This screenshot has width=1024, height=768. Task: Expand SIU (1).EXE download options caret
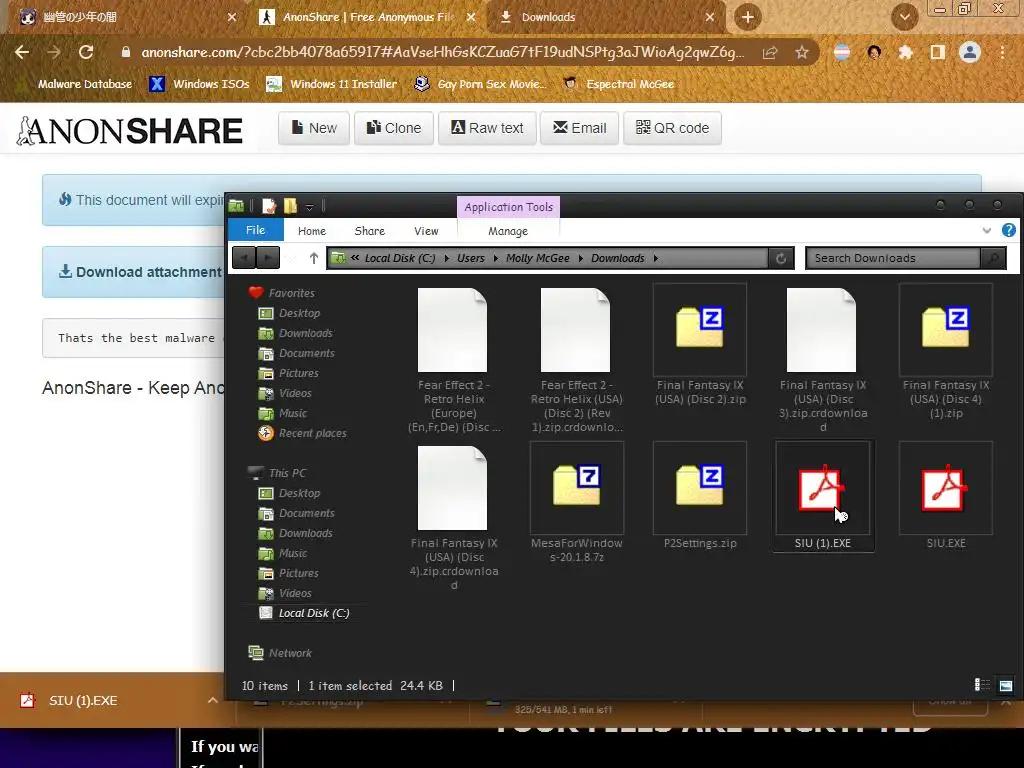coord(212,700)
